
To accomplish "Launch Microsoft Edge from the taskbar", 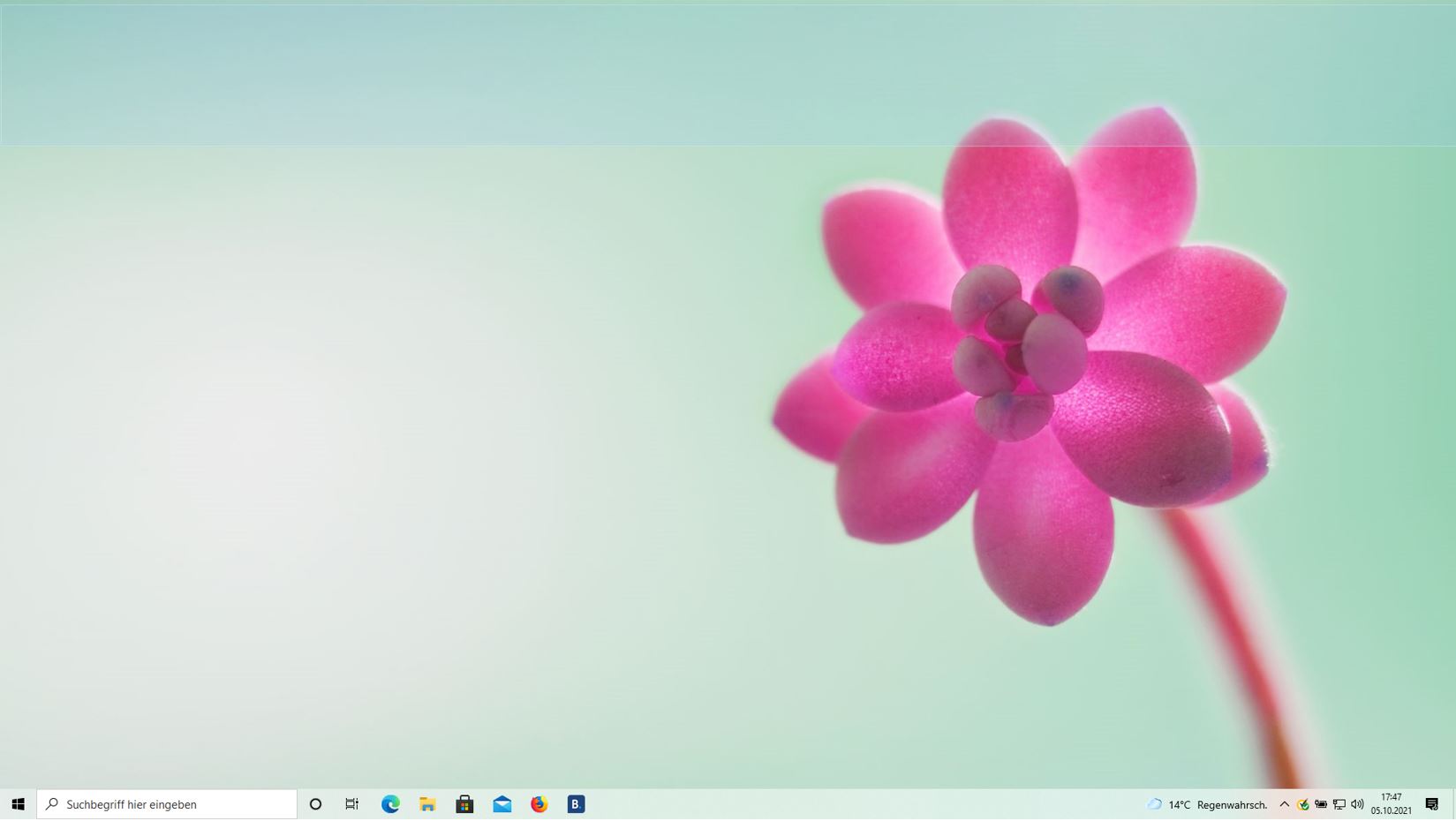I will tap(390, 804).
